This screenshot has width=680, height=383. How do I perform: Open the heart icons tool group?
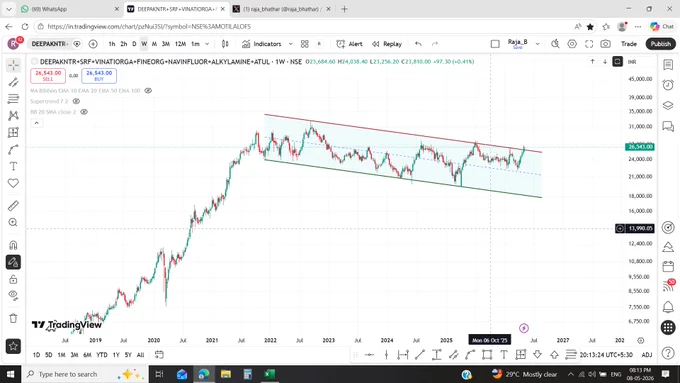13,183
